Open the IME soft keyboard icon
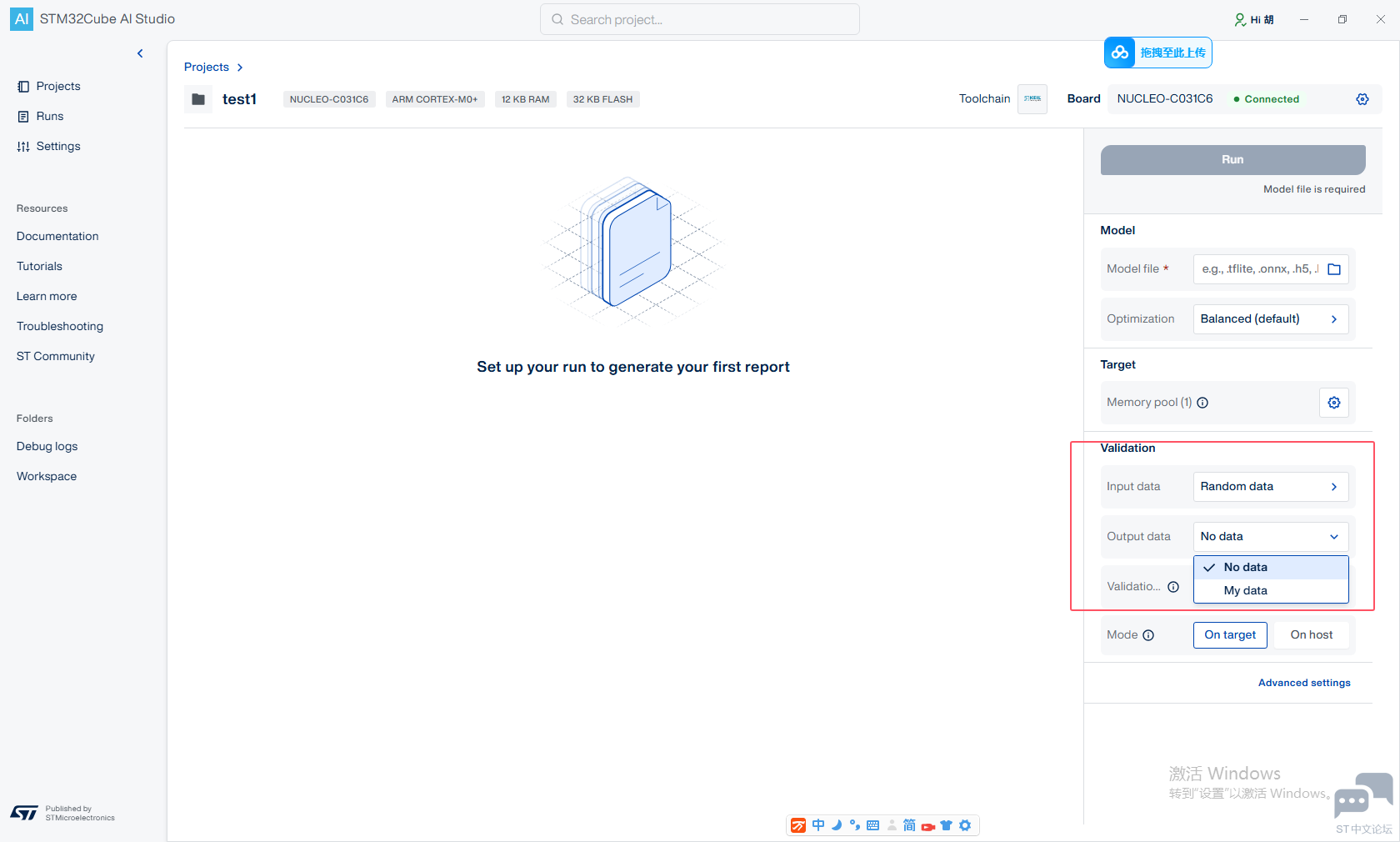This screenshot has height=842, width=1400. 873,825
